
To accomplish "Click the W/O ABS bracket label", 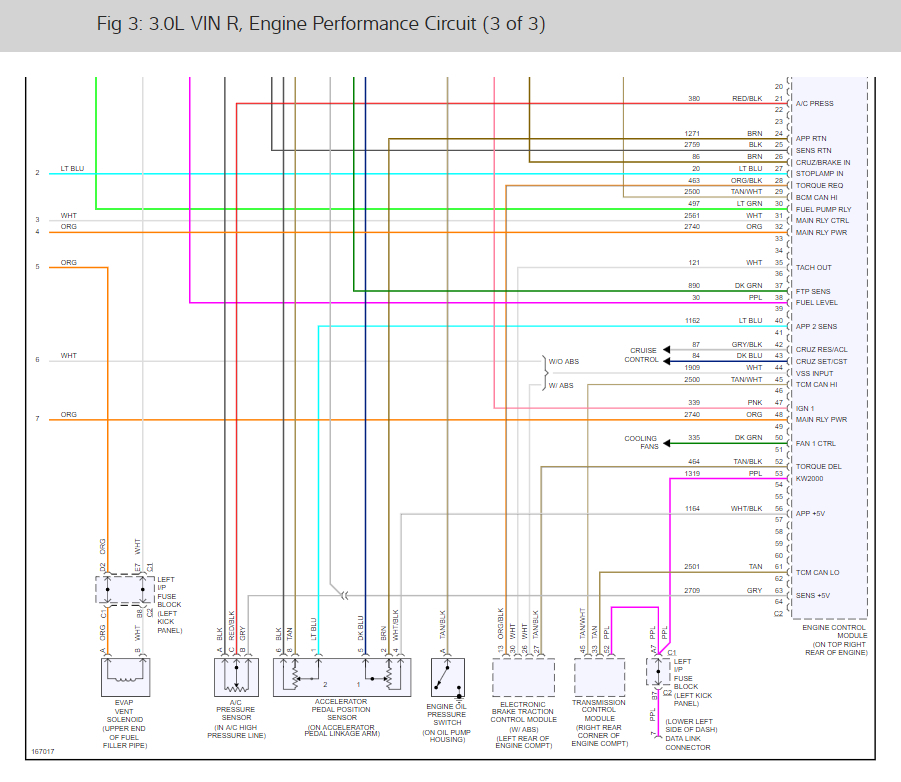I will [x=563, y=361].
